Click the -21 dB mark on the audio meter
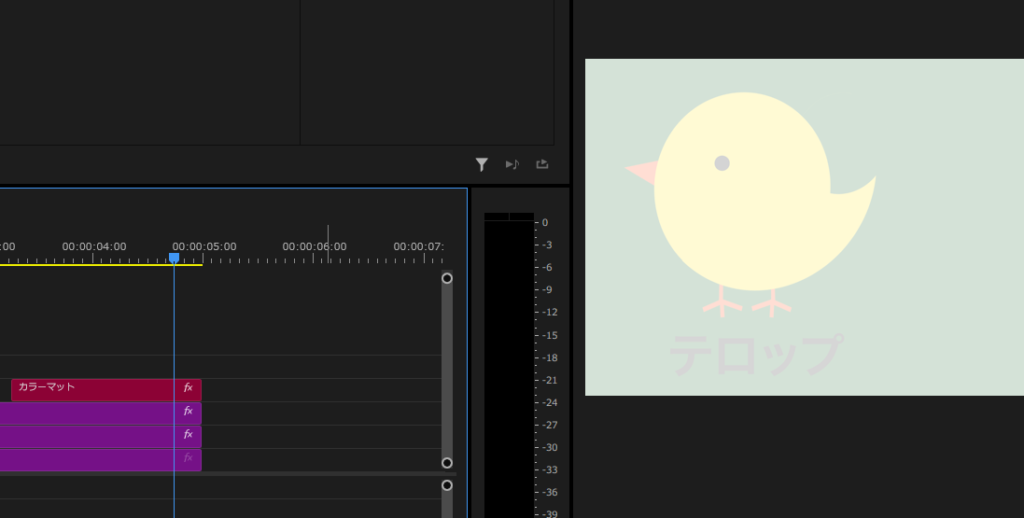Viewport: 1024px width, 518px height. pyautogui.click(x=549, y=380)
